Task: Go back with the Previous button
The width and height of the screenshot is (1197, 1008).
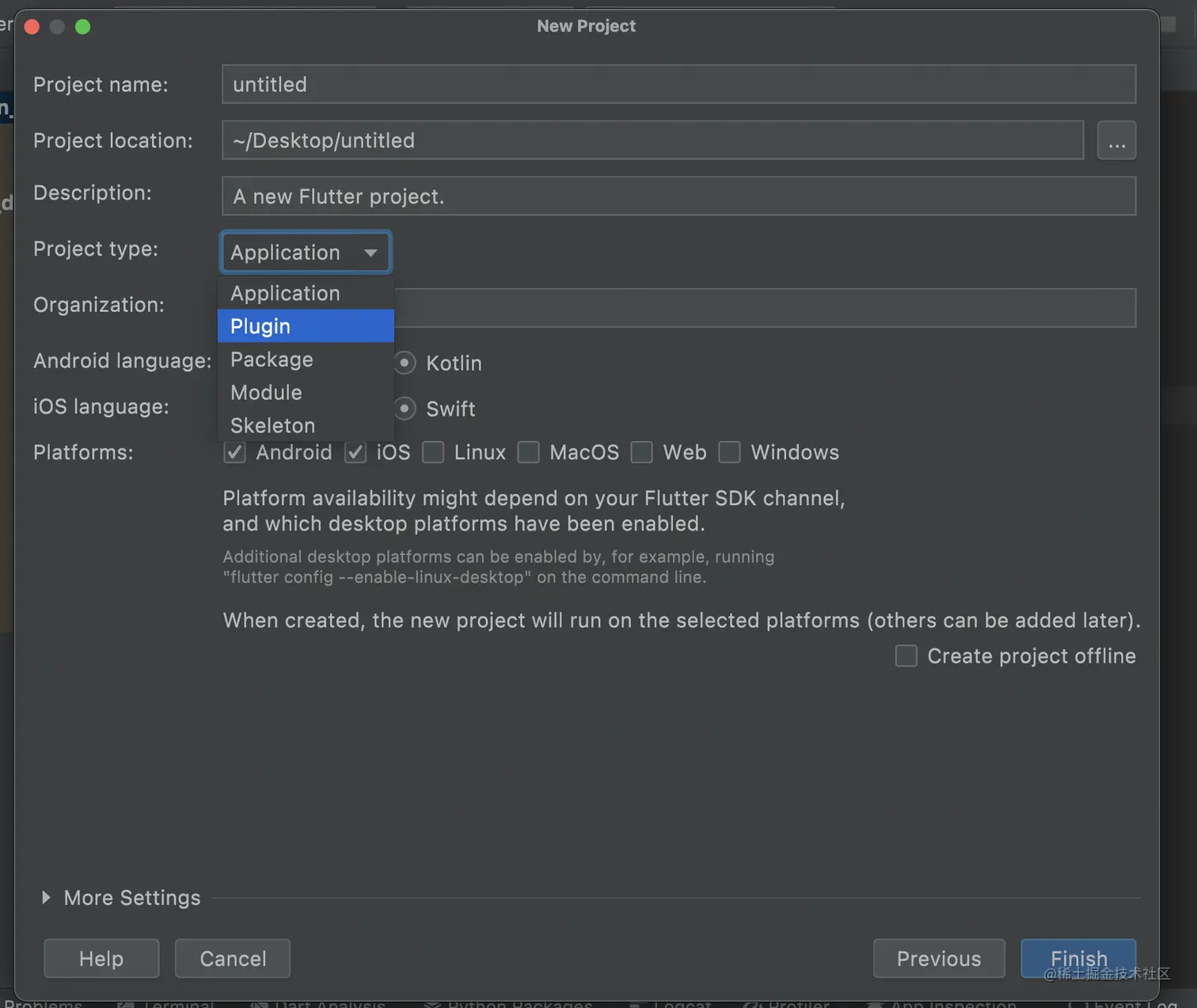Action: point(938,958)
